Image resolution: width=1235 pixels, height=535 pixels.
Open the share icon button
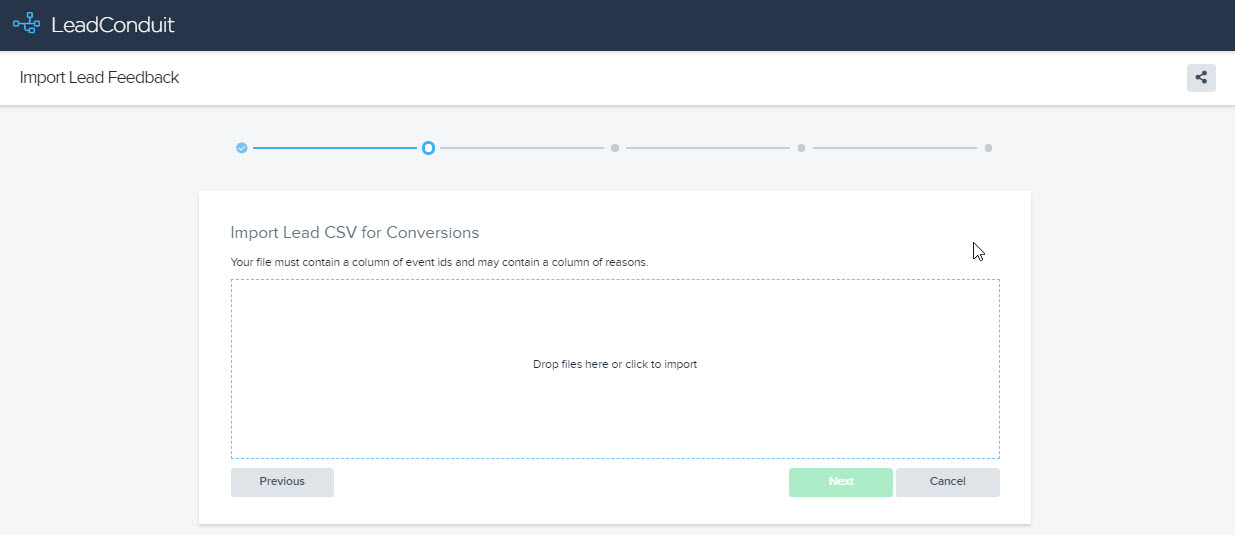[1201, 77]
